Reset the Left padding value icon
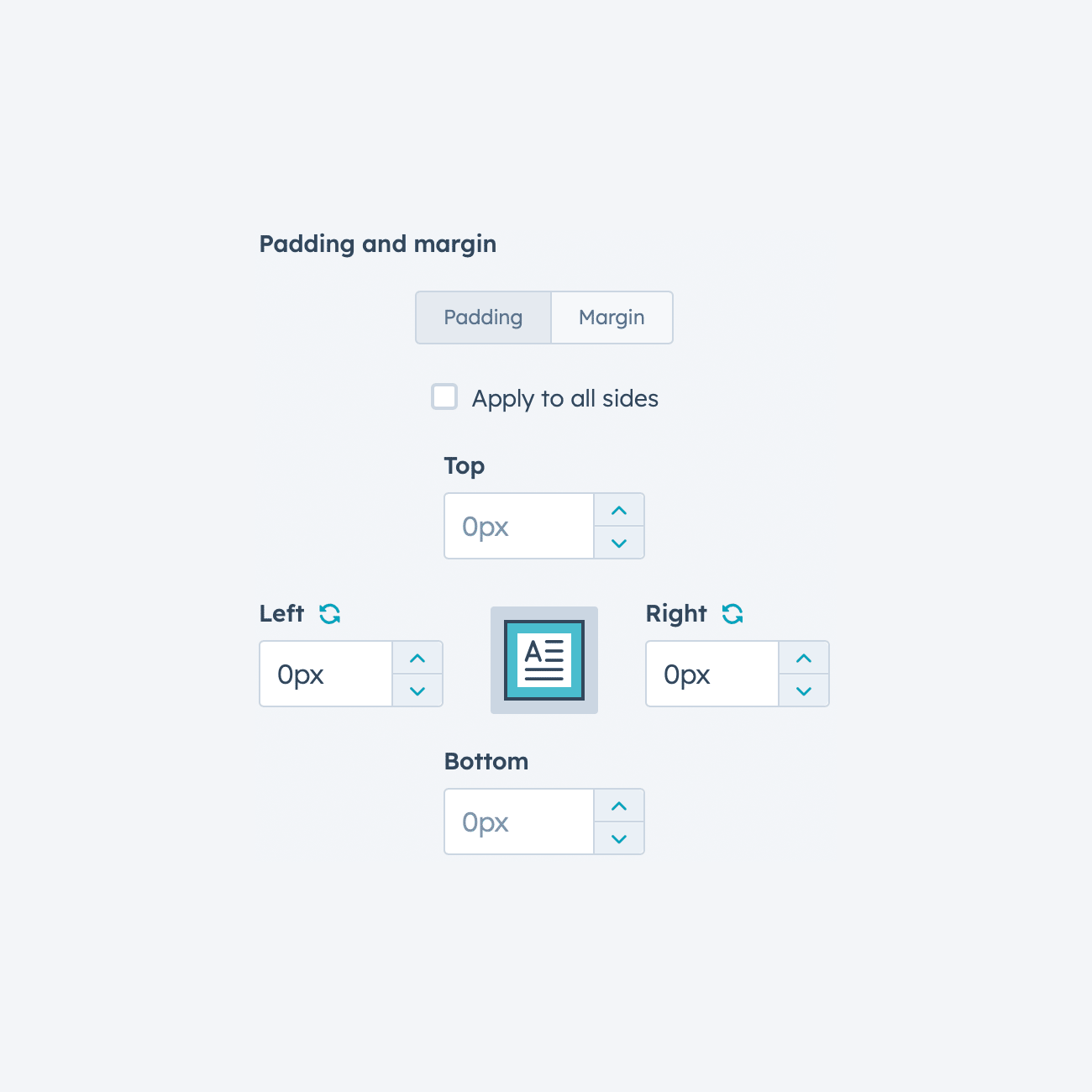Image resolution: width=1092 pixels, height=1092 pixels. (x=329, y=614)
